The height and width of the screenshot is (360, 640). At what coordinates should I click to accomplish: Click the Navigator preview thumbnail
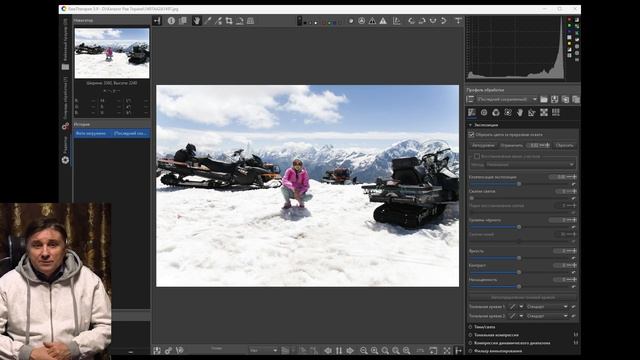[112, 53]
